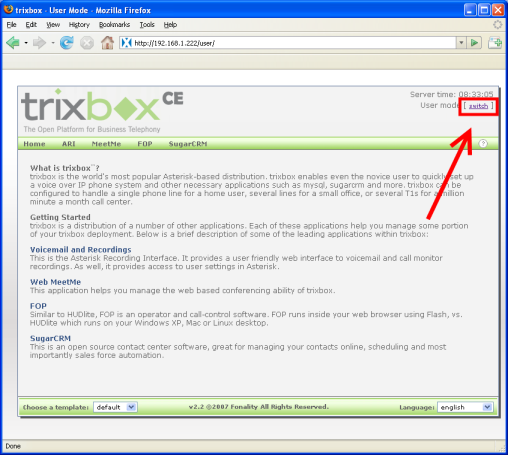
Task: Select the Home tab in trixbox navigation
Action: [34, 144]
